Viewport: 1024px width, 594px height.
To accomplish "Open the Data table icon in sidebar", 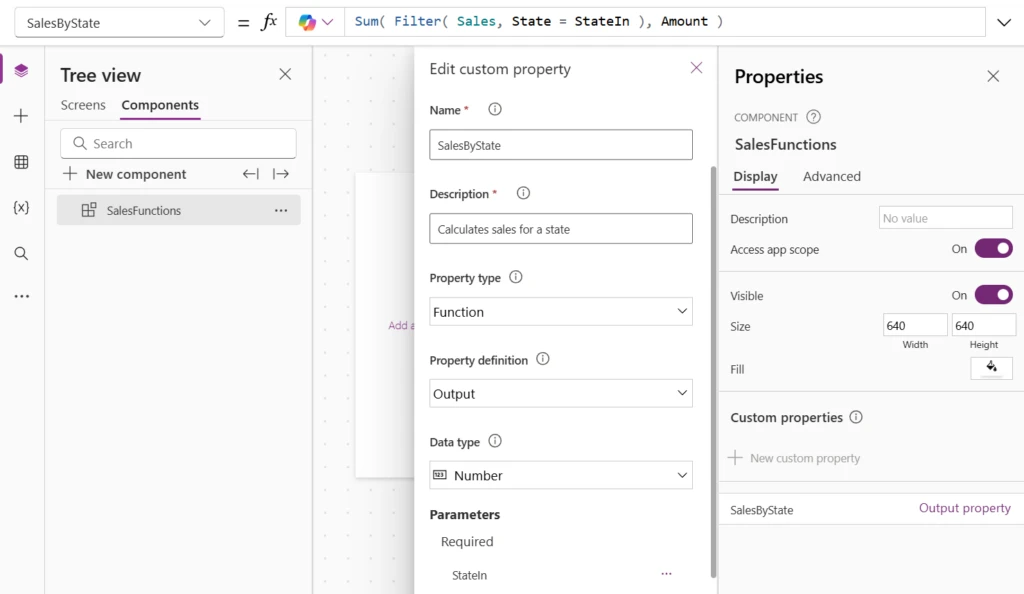I will 21,162.
